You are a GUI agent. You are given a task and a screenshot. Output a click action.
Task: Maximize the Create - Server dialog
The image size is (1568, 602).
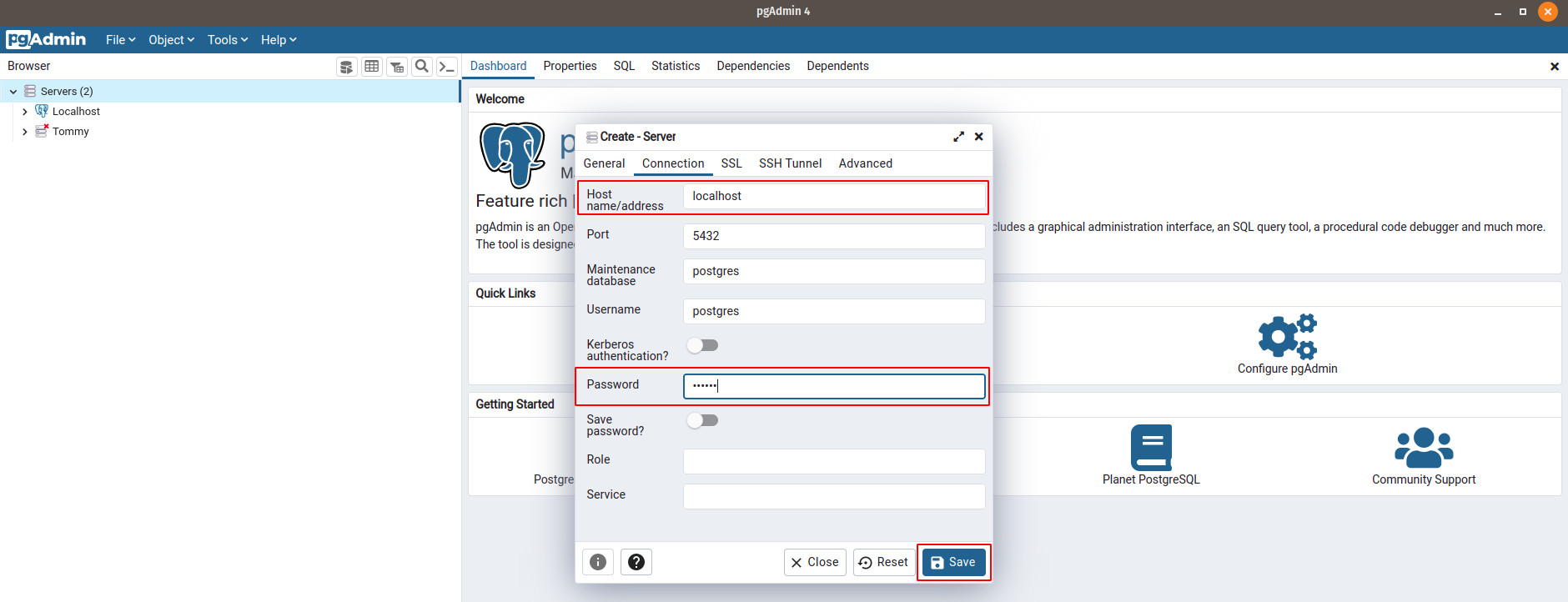[x=958, y=137]
